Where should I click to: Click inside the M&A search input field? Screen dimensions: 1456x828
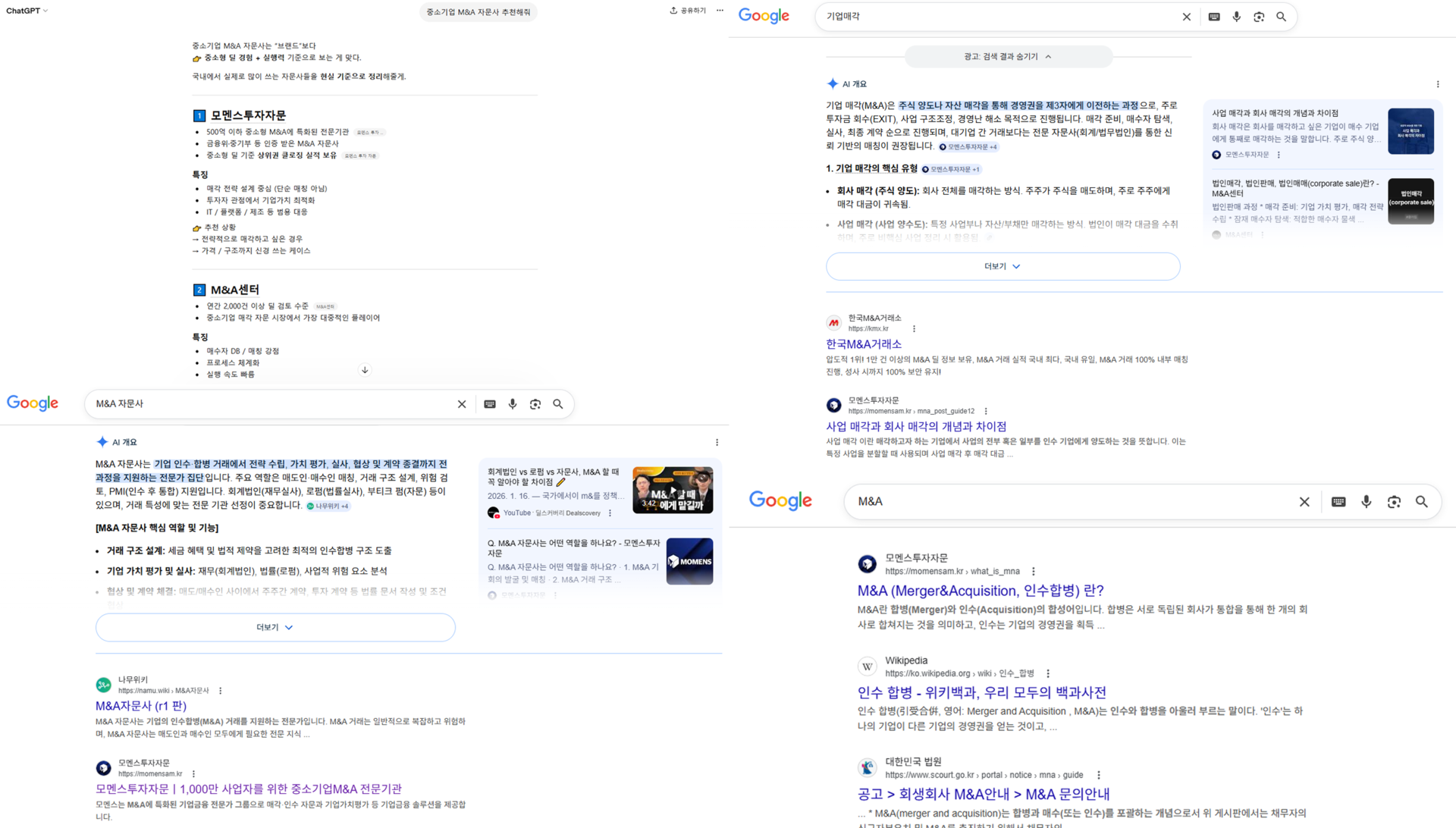click(x=1062, y=501)
